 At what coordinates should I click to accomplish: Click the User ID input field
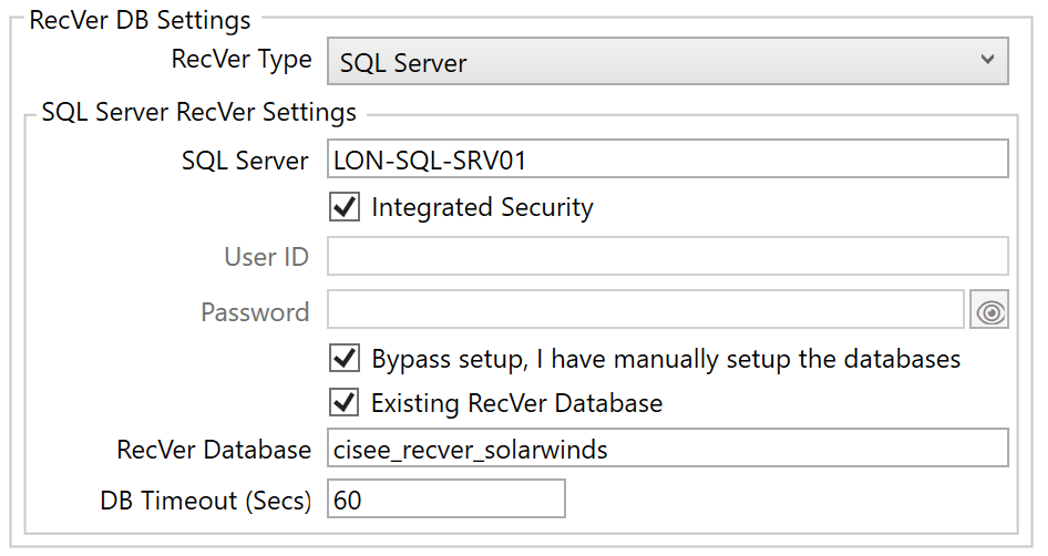tap(667, 255)
